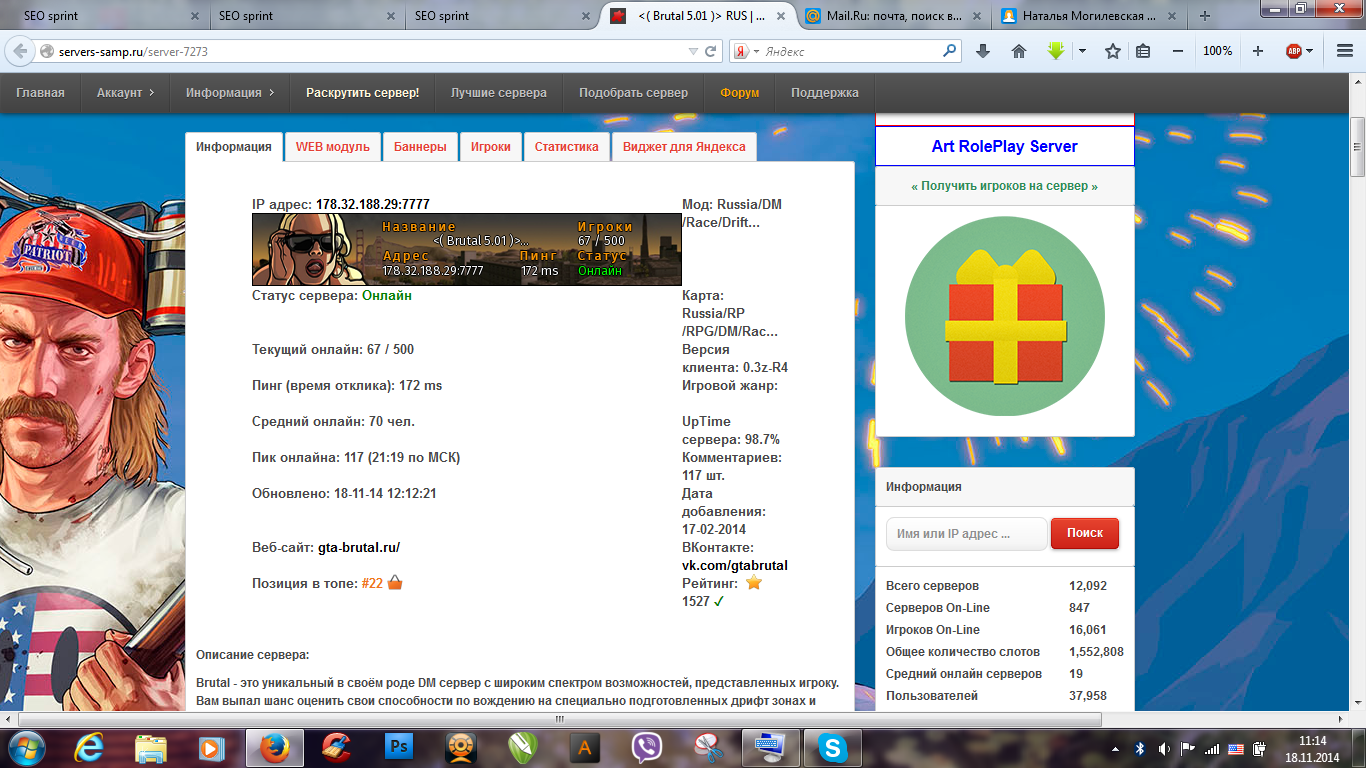This screenshot has width=1366, height=768.
Task: Open the Windows Start menu
Action: [x=27, y=747]
